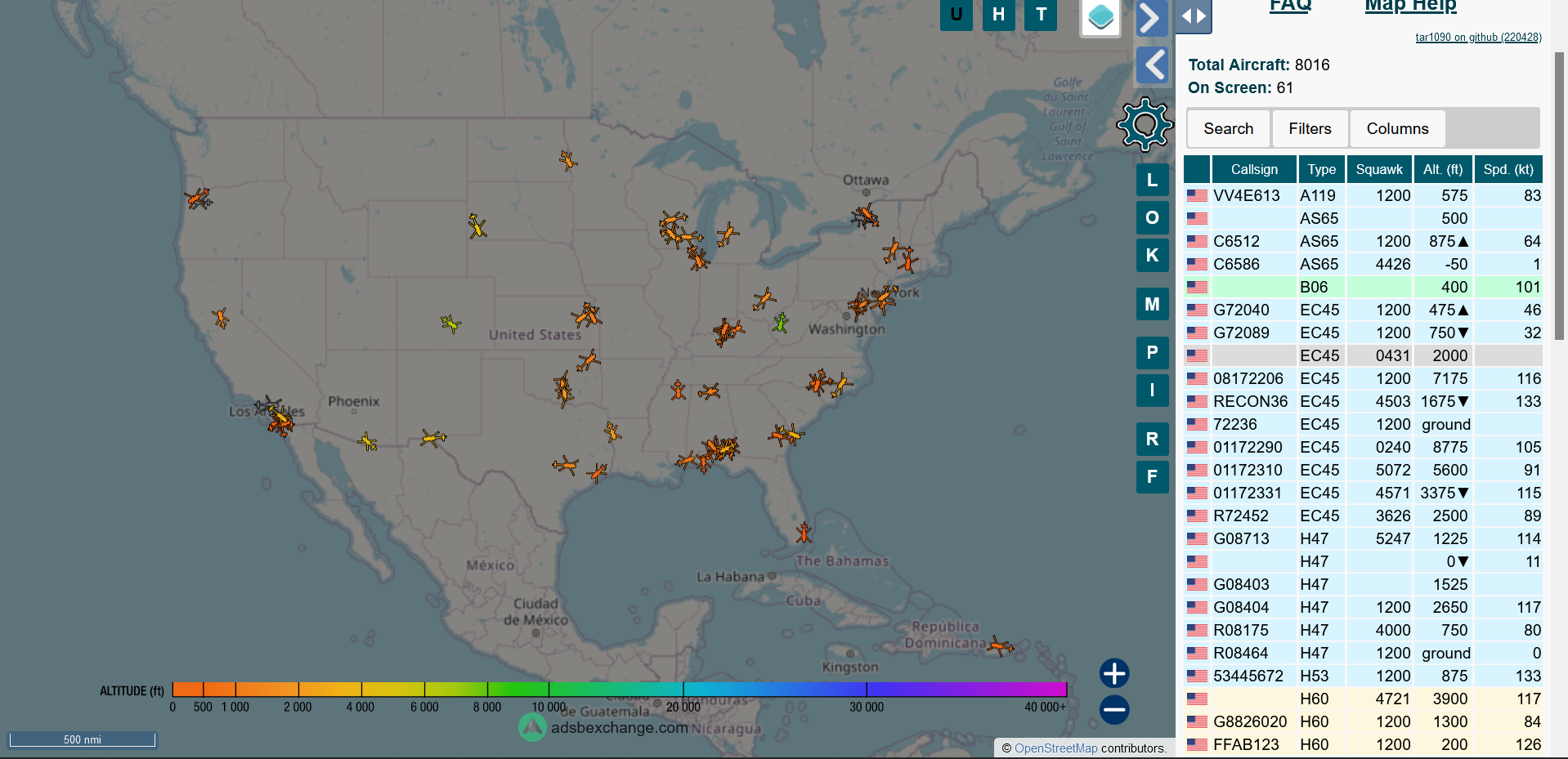The height and width of the screenshot is (759, 1568).
Task: Click the US flag in C6586 row
Action: tap(1197, 264)
